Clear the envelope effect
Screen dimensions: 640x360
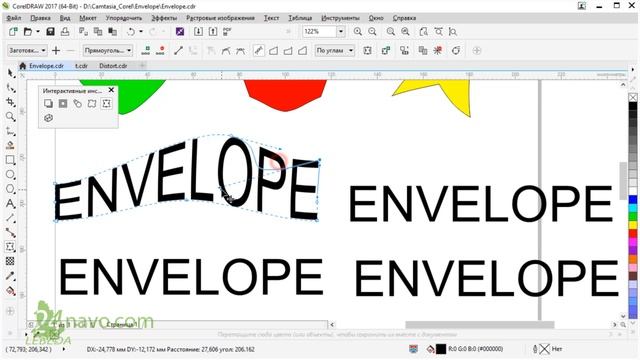(x=438, y=51)
